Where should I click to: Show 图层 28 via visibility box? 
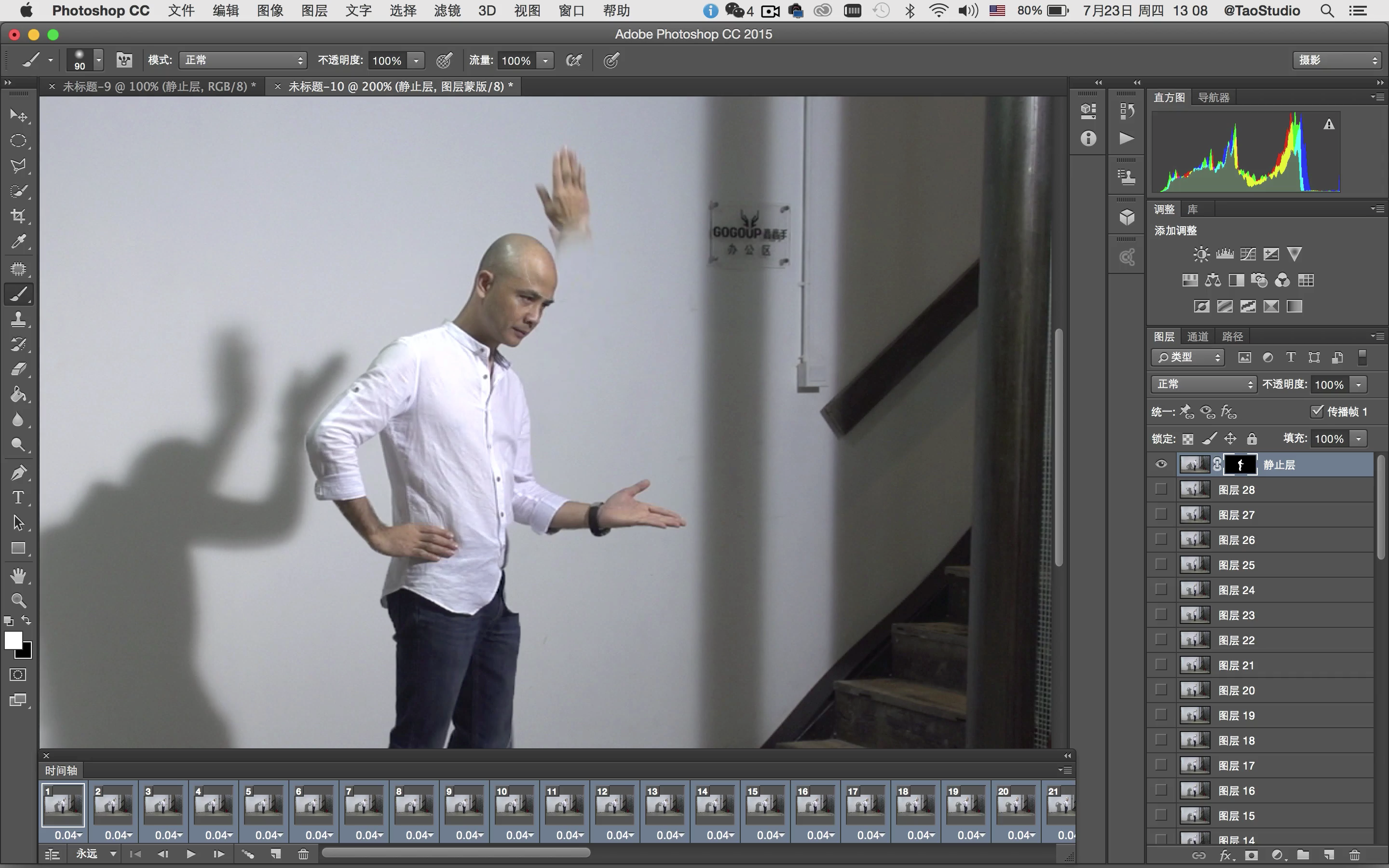(x=1161, y=489)
